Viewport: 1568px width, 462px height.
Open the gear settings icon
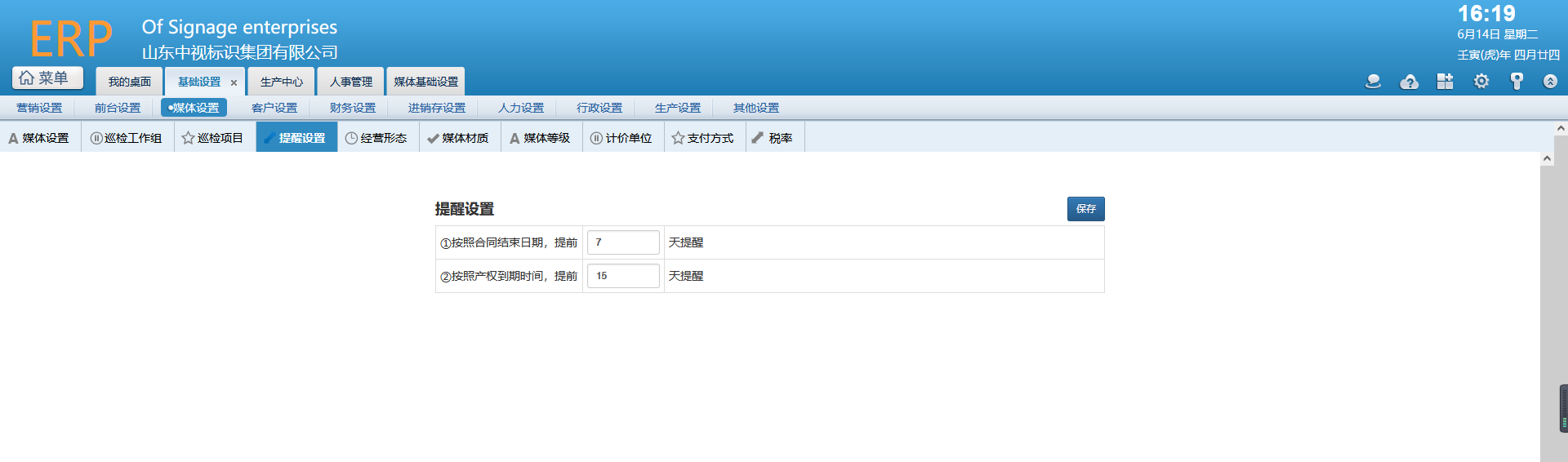(x=1481, y=82)
